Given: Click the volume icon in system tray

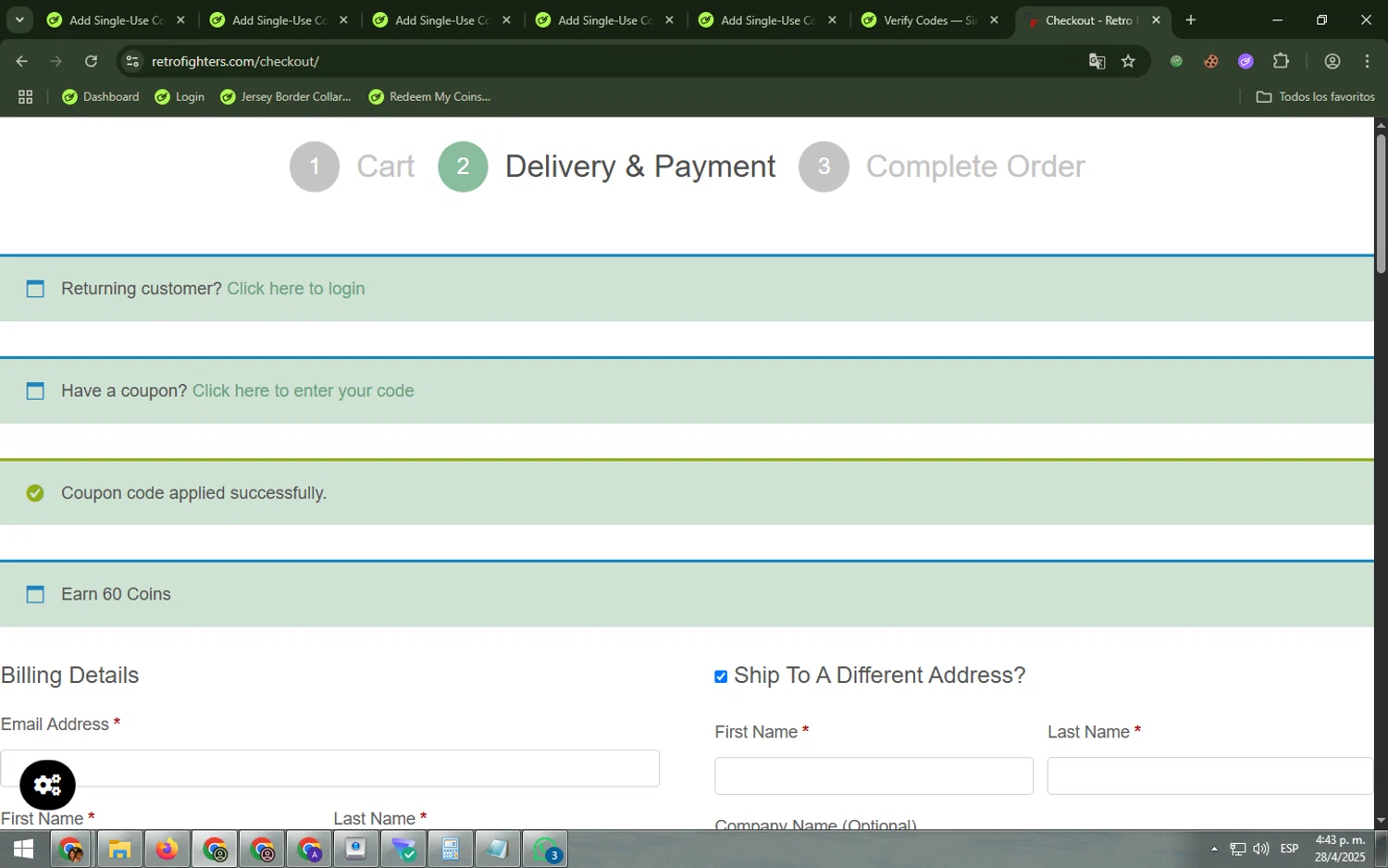Looking at the screenshot, I should click(x=1261, y=849).
